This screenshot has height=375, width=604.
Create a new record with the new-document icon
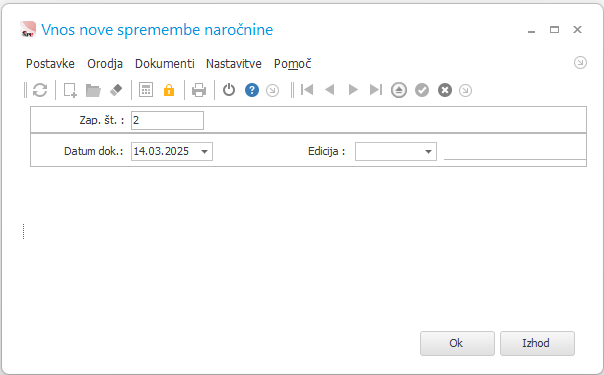70,90
